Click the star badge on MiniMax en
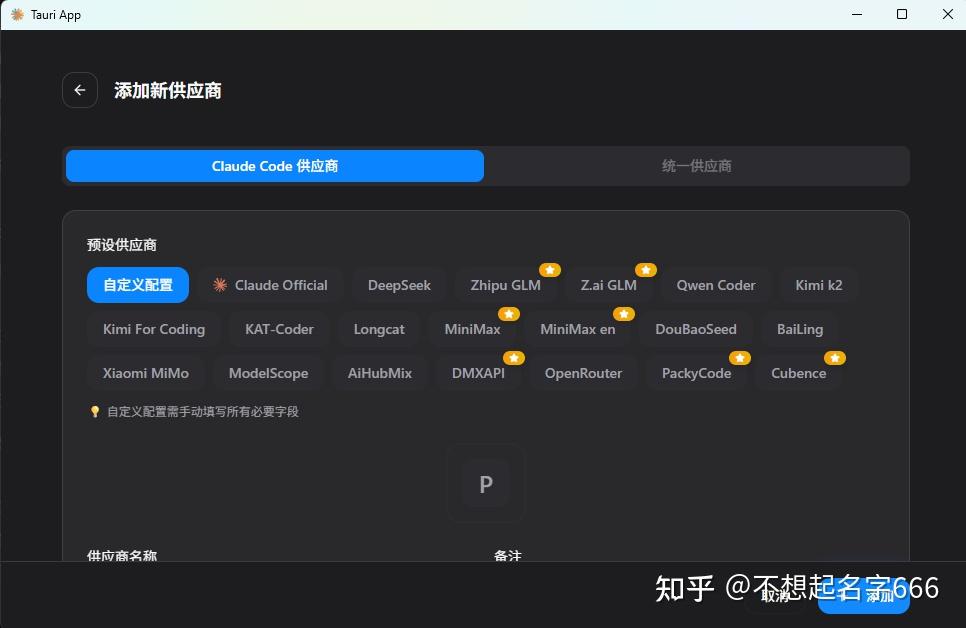This screenshot has width=966, height=628. (625, 313)
